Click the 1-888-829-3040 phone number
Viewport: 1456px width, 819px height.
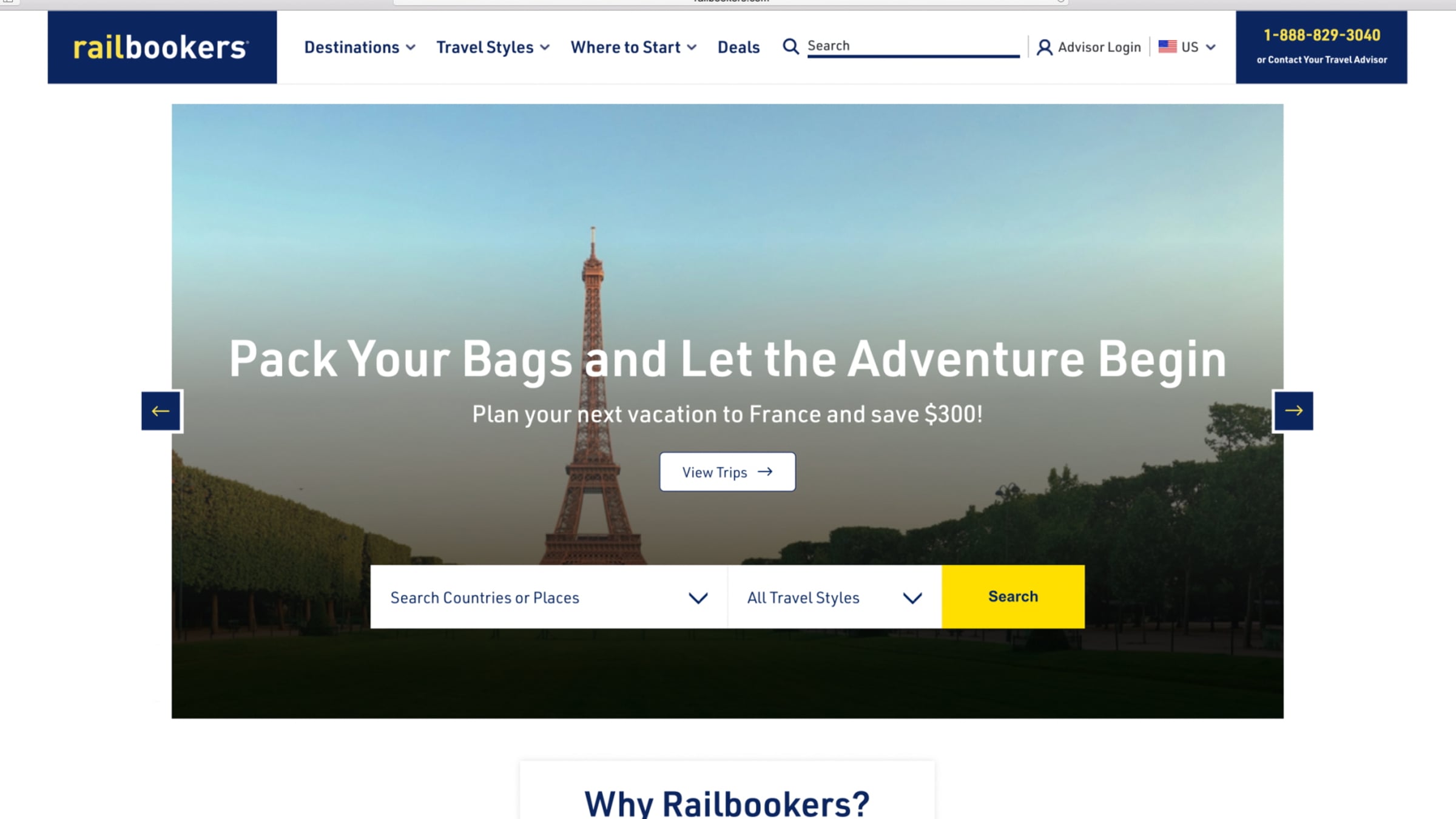pos(1321,35)
